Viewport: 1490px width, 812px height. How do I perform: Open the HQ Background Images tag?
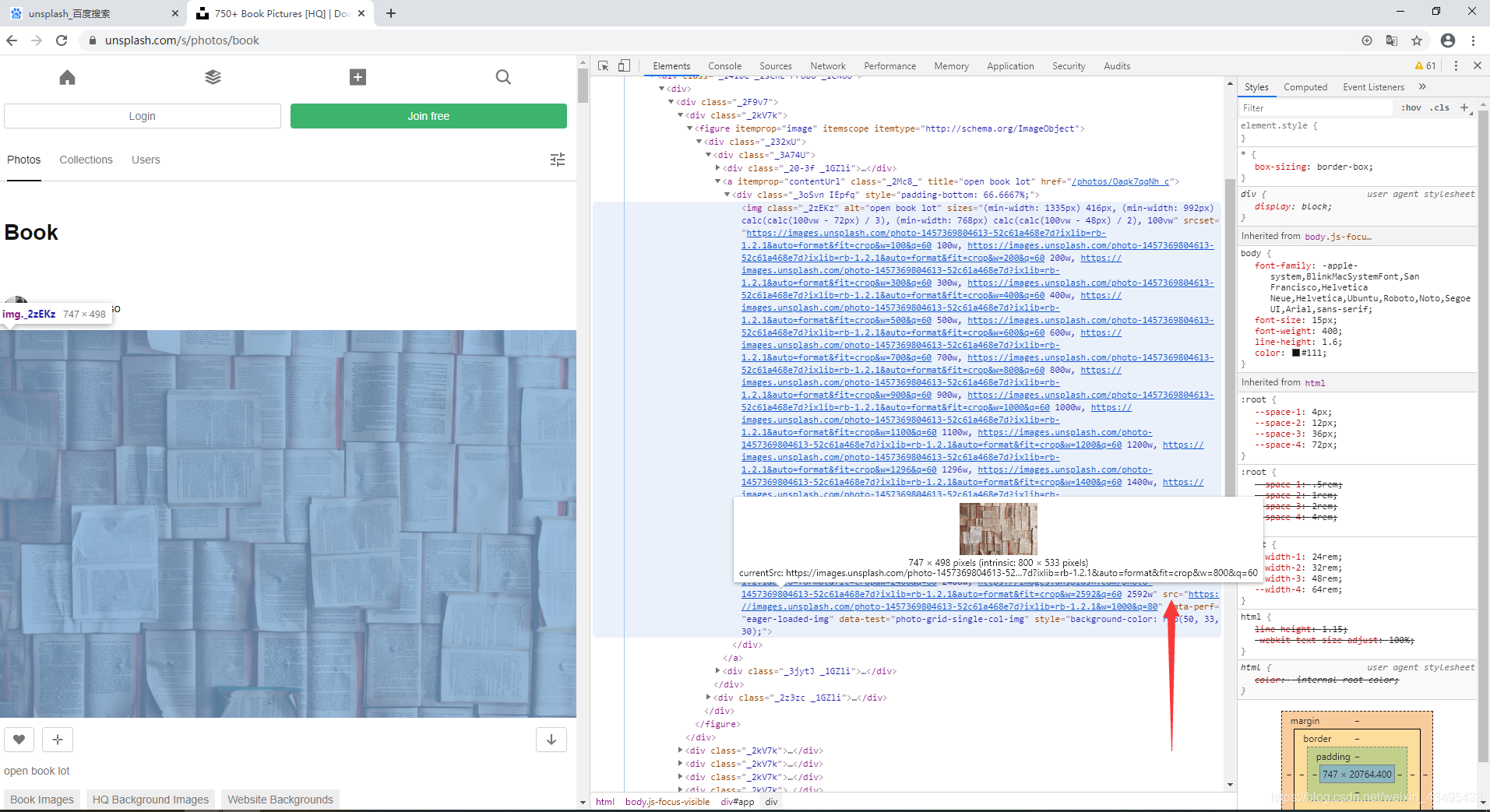[150, 800]
